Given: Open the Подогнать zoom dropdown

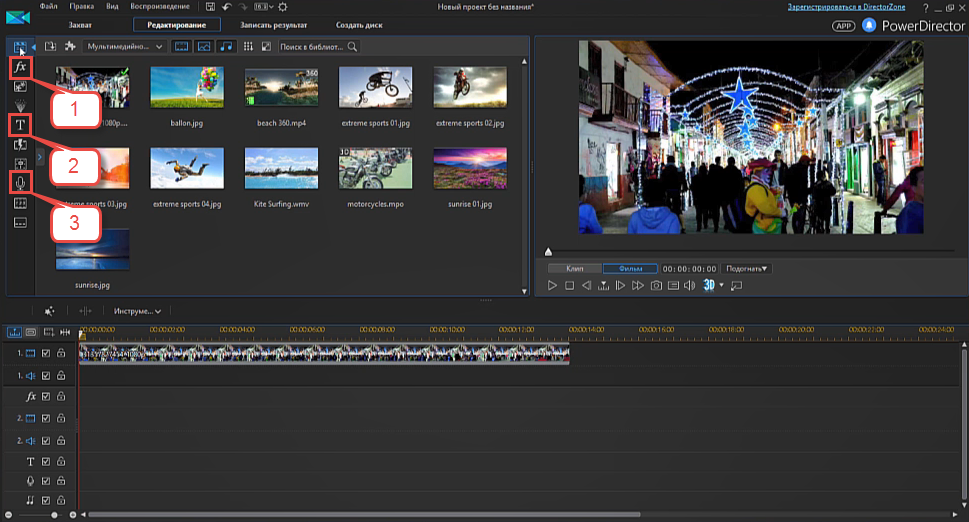Looking at the screenshot, I should coord(747,269).
